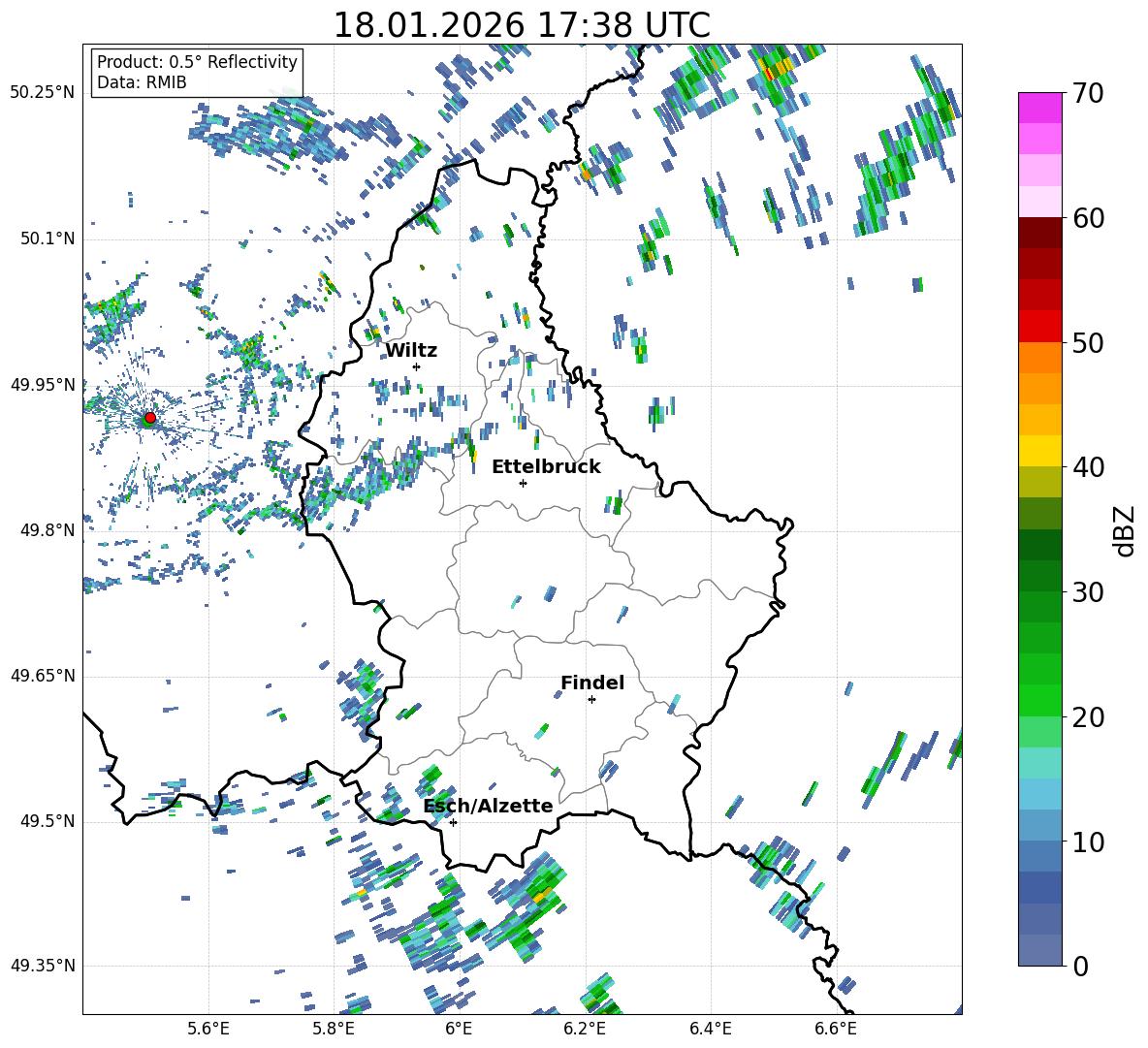Click the Ettelbruck station cross marker
The image size is (1148, 1048).
coord(523,483)
